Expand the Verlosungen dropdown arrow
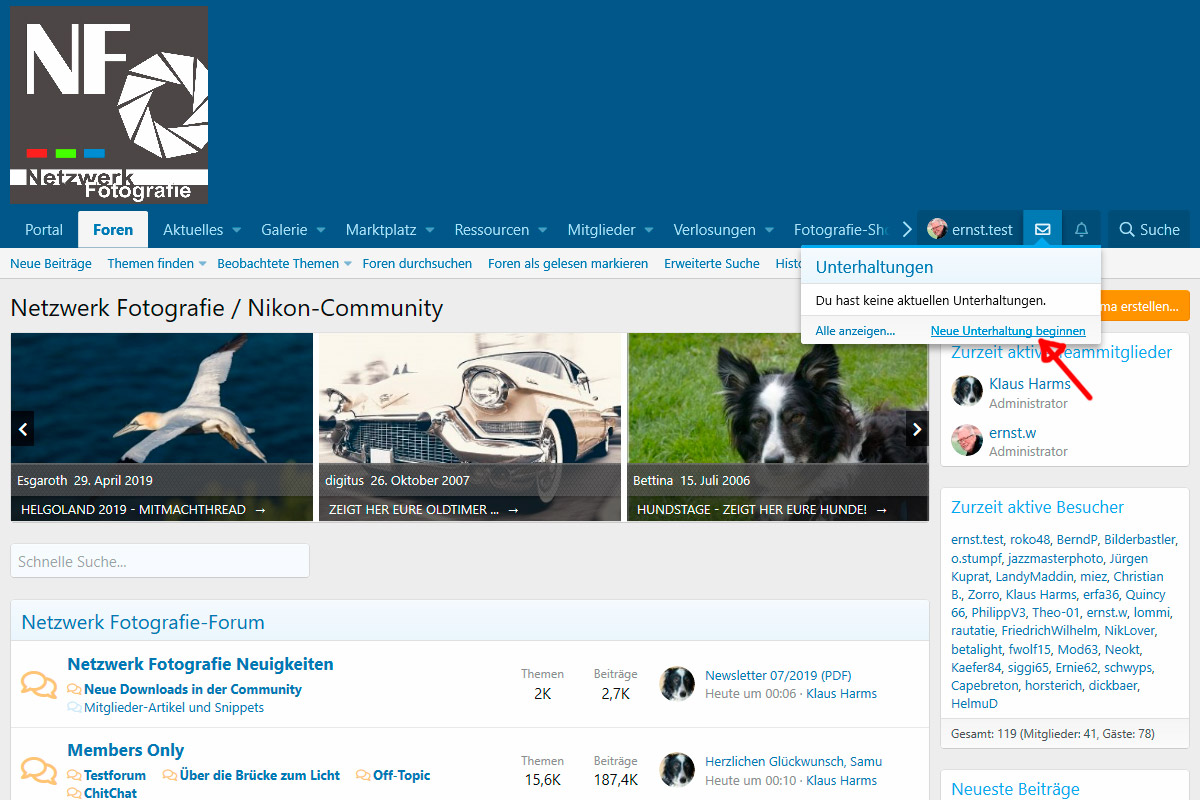 click(x=769, y=230)
